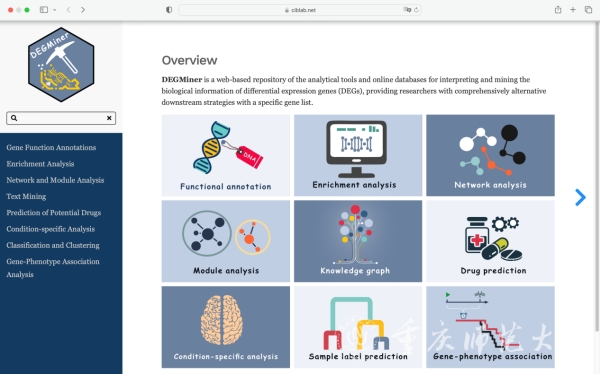Viewport: 600px width, 374px height.
Task: Open the Sample label prediction tile
Action: pyautogui.click(x=358, y=327)
